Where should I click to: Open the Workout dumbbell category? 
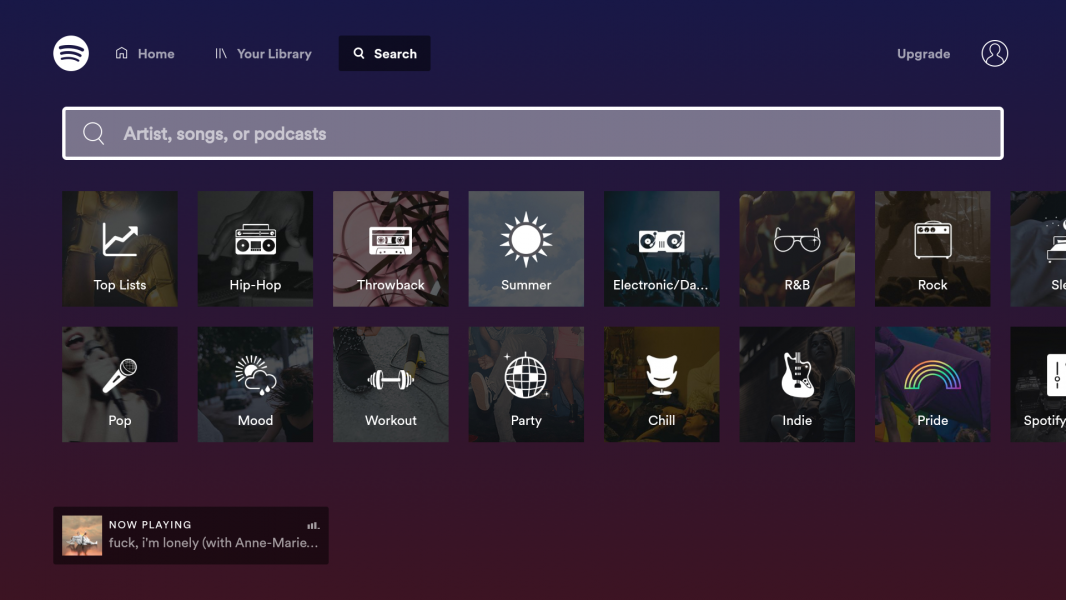coord(390,385)
